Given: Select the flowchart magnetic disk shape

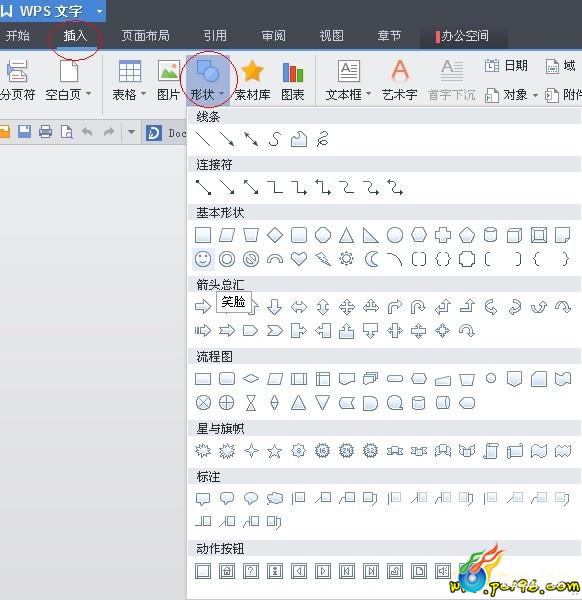Looking at the screenshot, I should [419, 403].
